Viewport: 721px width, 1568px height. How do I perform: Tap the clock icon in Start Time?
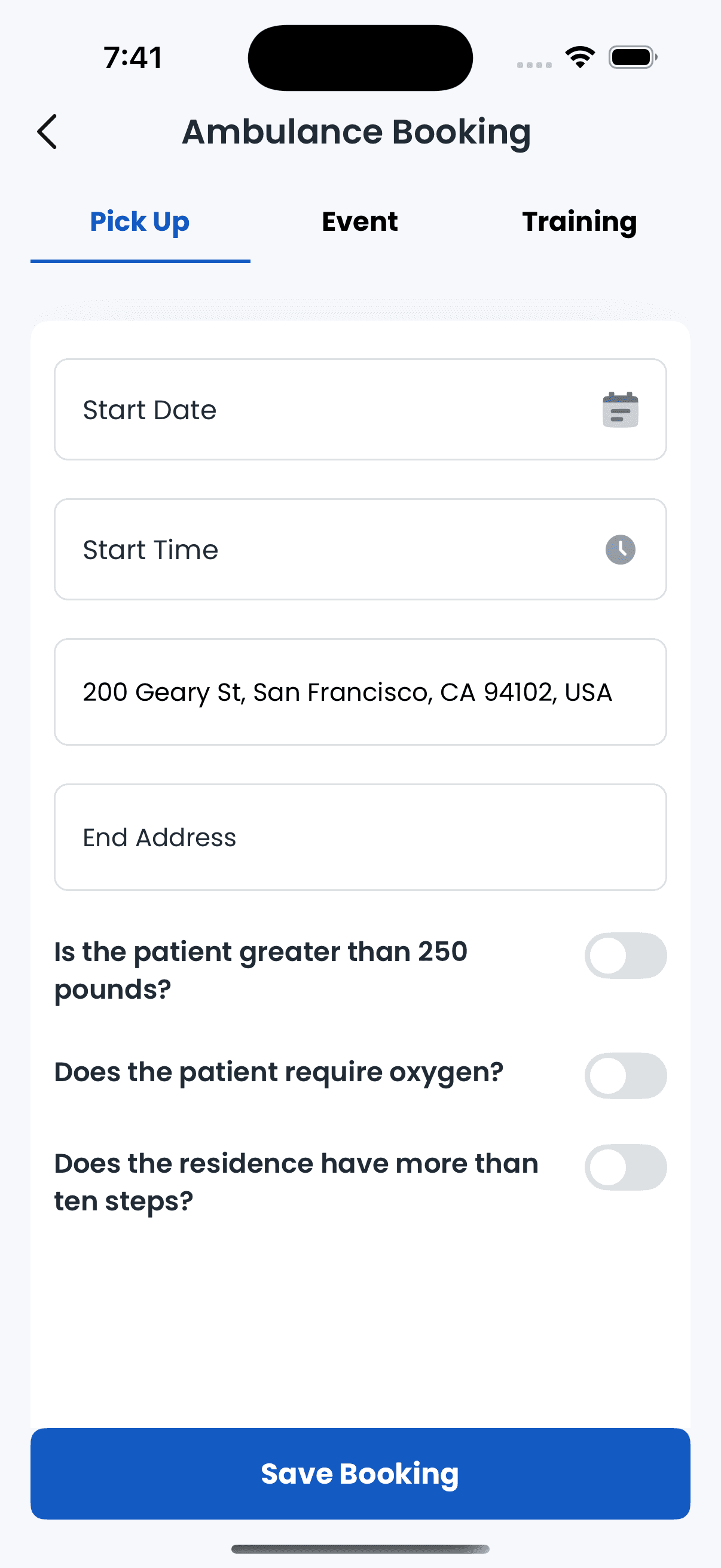click(x=620, y=550)
